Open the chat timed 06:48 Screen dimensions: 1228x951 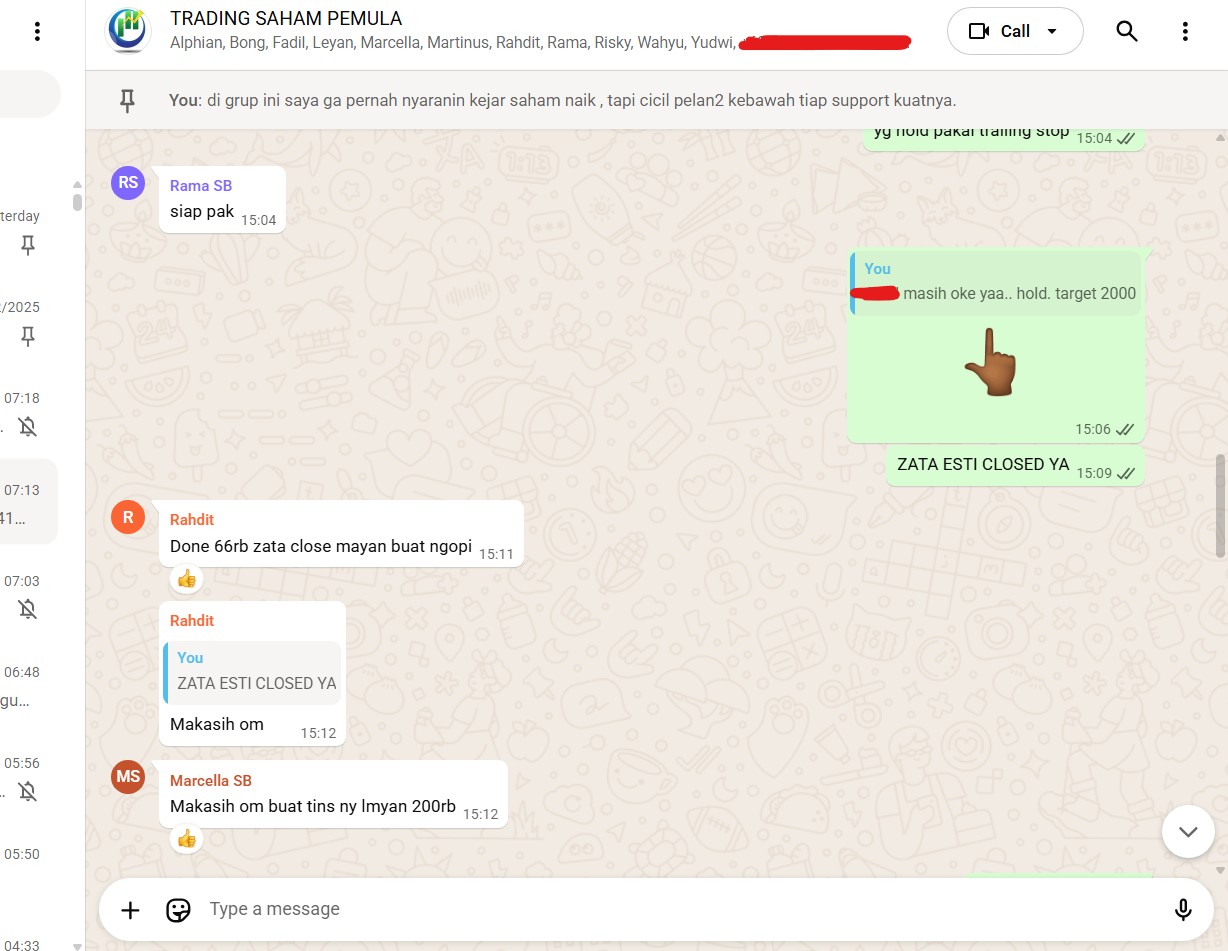pos(28,686)
